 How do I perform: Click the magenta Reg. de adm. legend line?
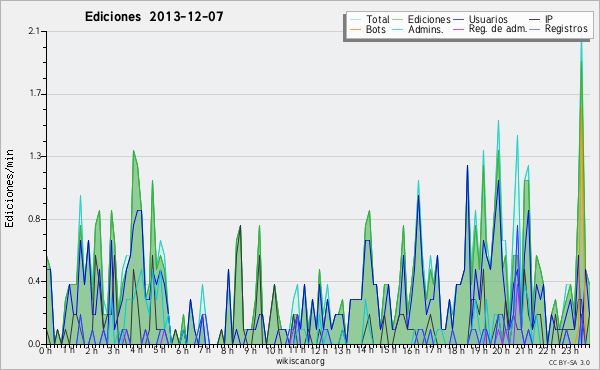tap(459, 29)
